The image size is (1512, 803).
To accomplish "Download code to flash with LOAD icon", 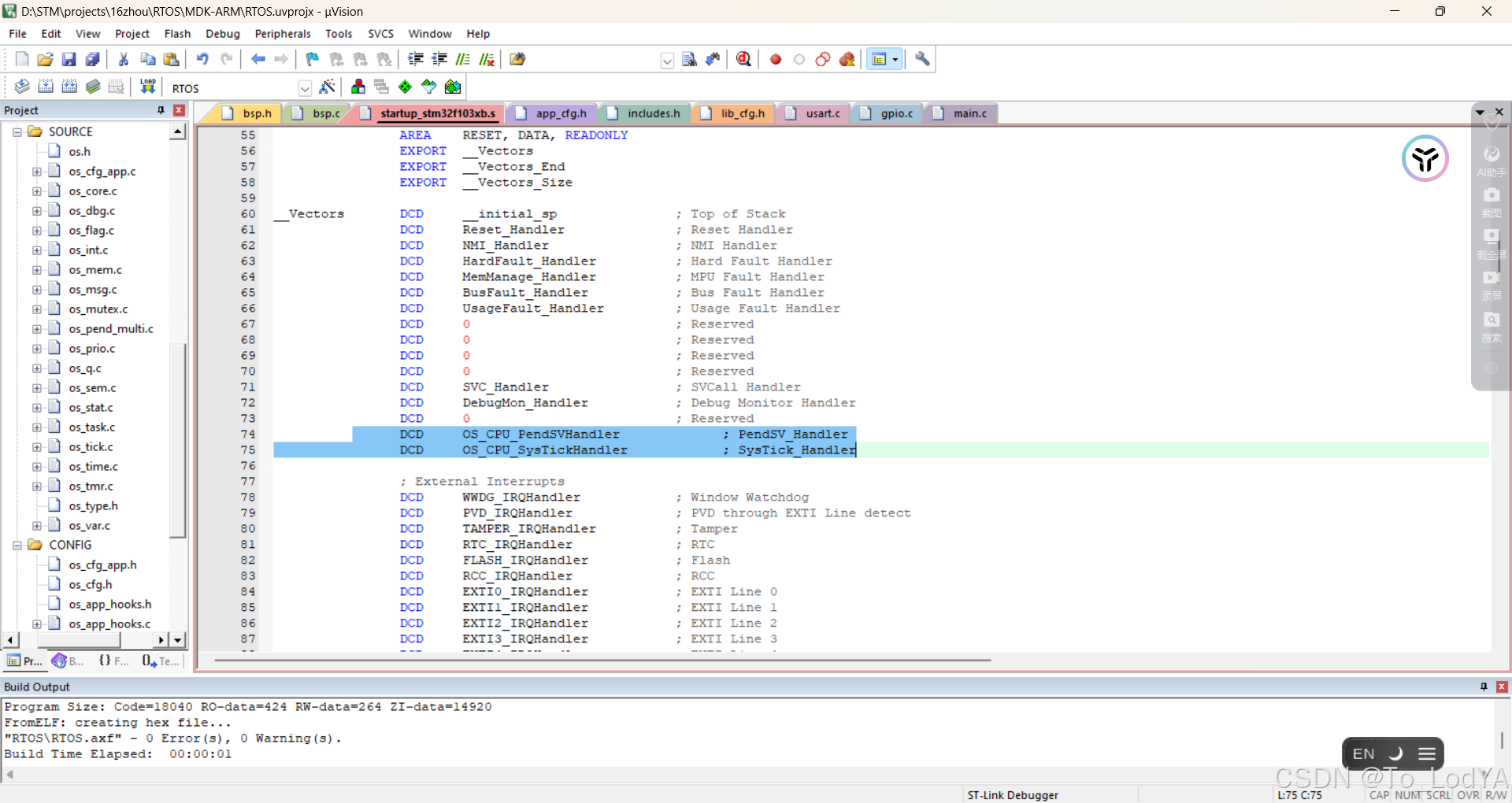I will click(147, 87).
